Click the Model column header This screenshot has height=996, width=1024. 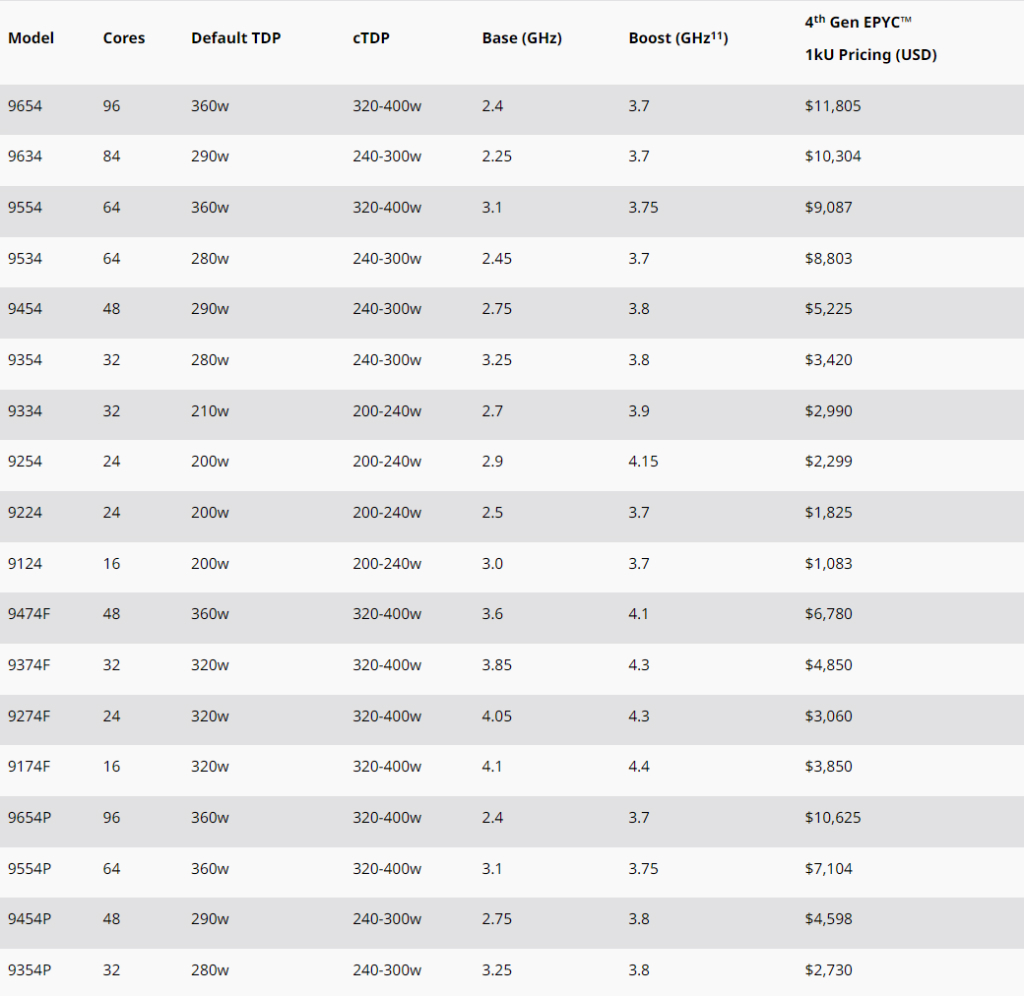tap(31, 38)
